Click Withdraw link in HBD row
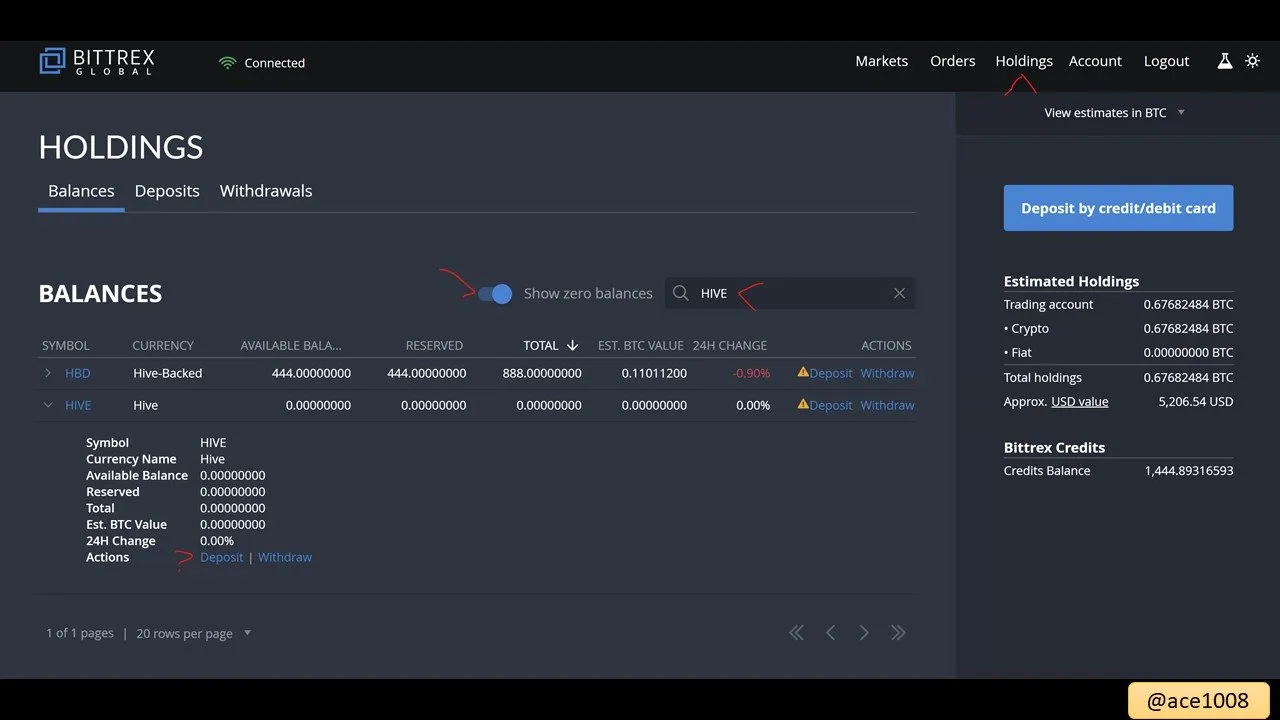The width and height of the screenshot is (1280, 720). 887,373
